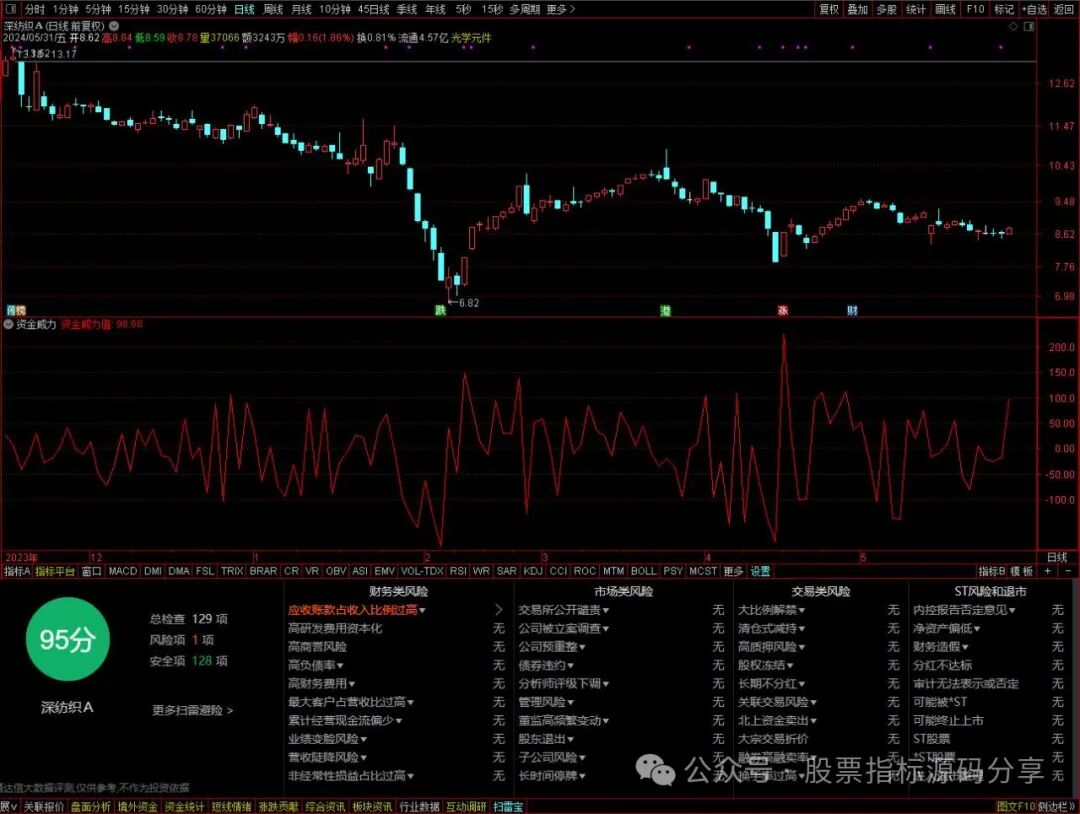Viewport: 1080px width, 814px height.
Task: Expand 更多 indicators in the indicator bar
Action: 733,571
